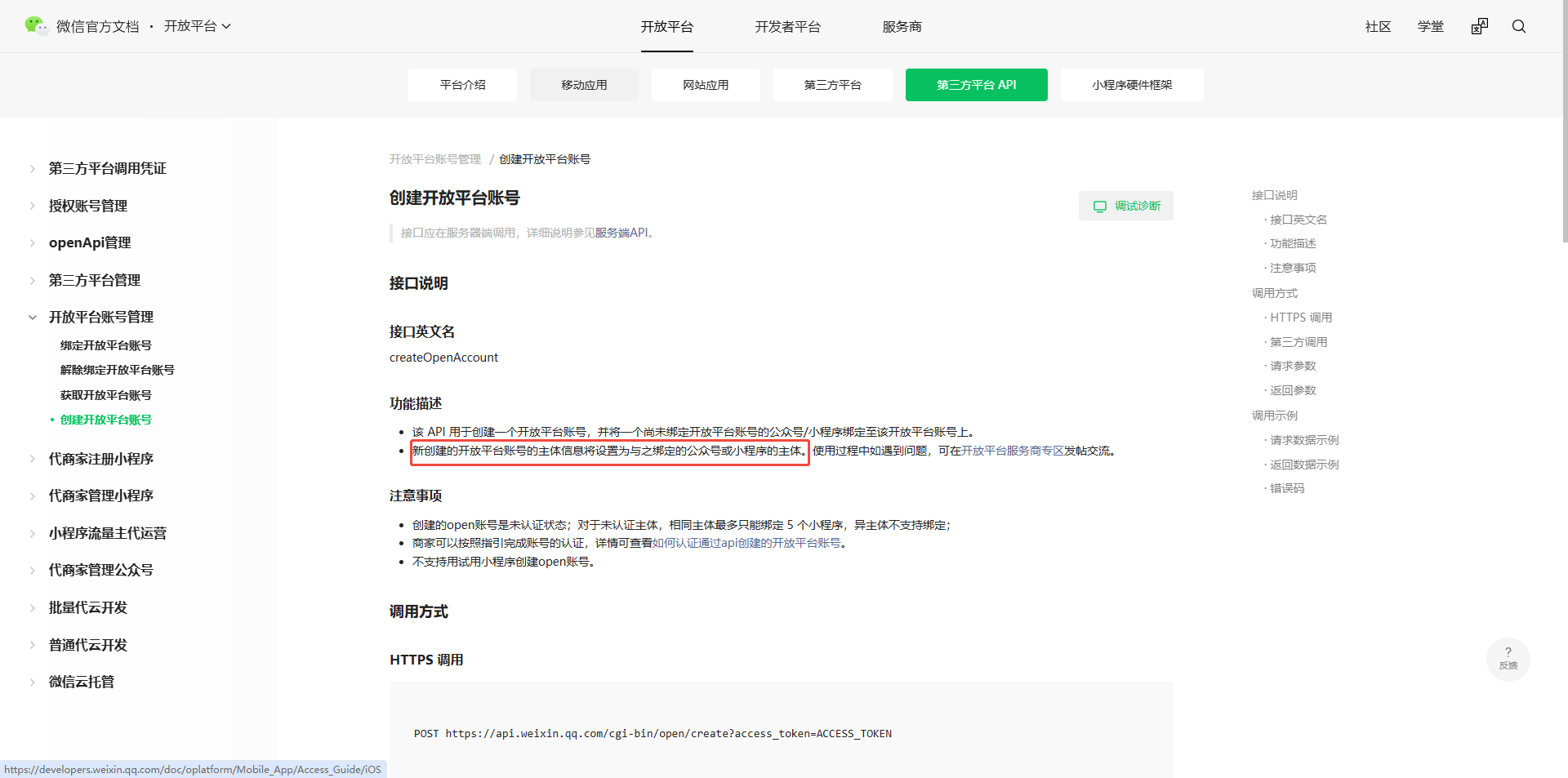Expand 第三方平台管理 section
This screenshot has width=1568, height=778.
tap(94, 280)
